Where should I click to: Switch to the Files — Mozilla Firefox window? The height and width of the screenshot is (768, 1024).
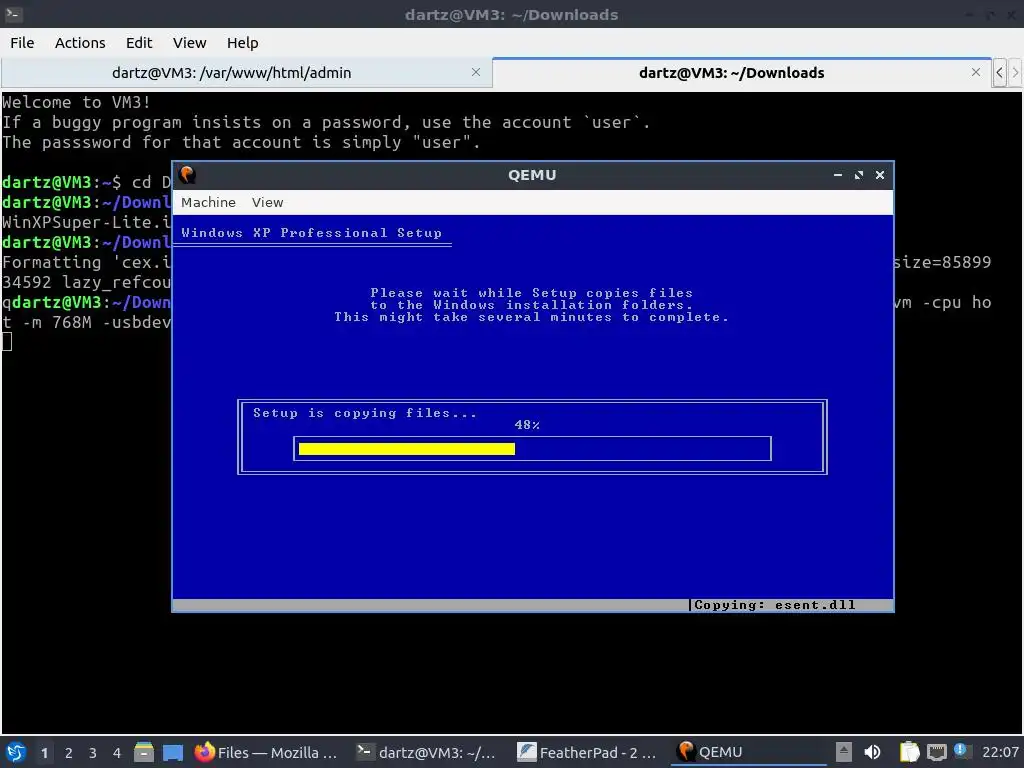click(266, 752)
